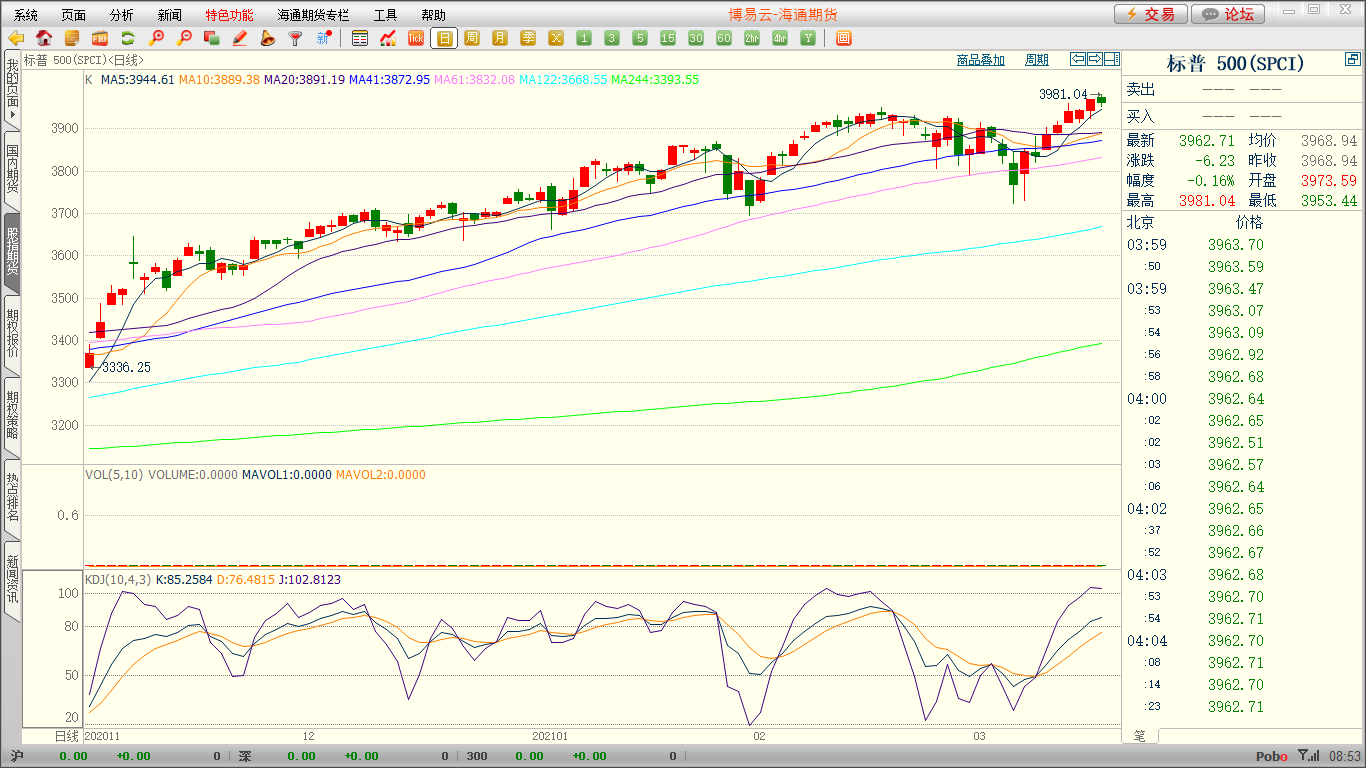The height and width of the screenshot is (768, 1366).
Task: Select 15-minute period button
Action: click(x=668, y=38)
